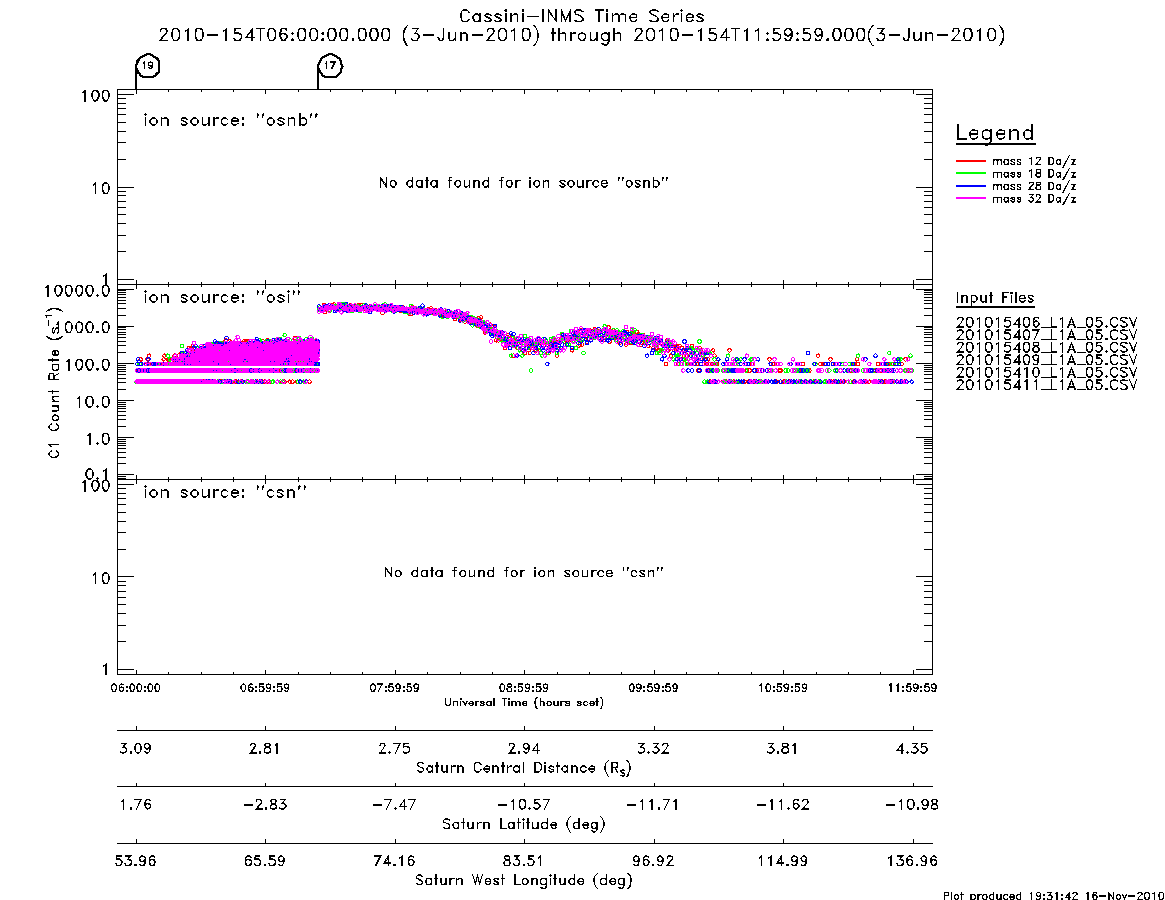Viewport: 1165px width, 900px height.
Task: Click the ion source "osi" panel label
Action: click(222, 297)
